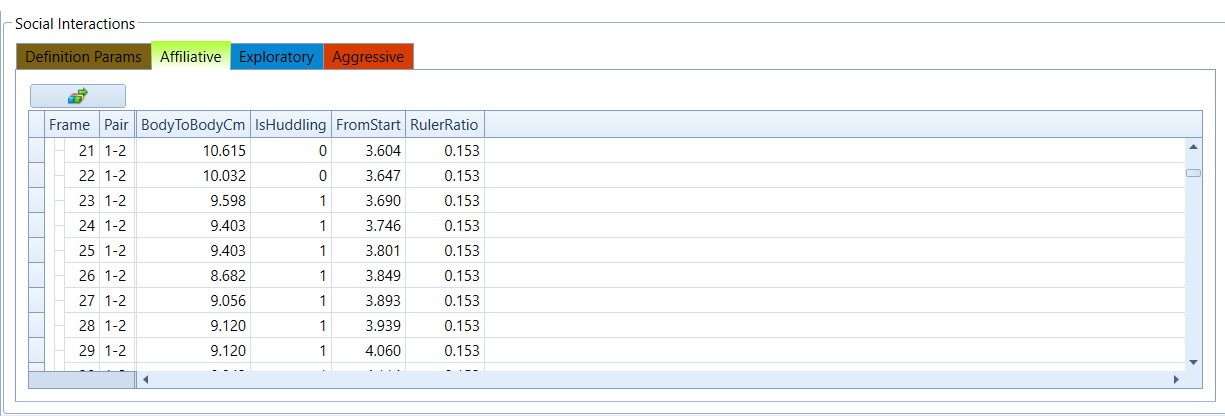Sort by the FromStart column header
The width and height of the screenshot is (1225, 416).
(368, 125)
